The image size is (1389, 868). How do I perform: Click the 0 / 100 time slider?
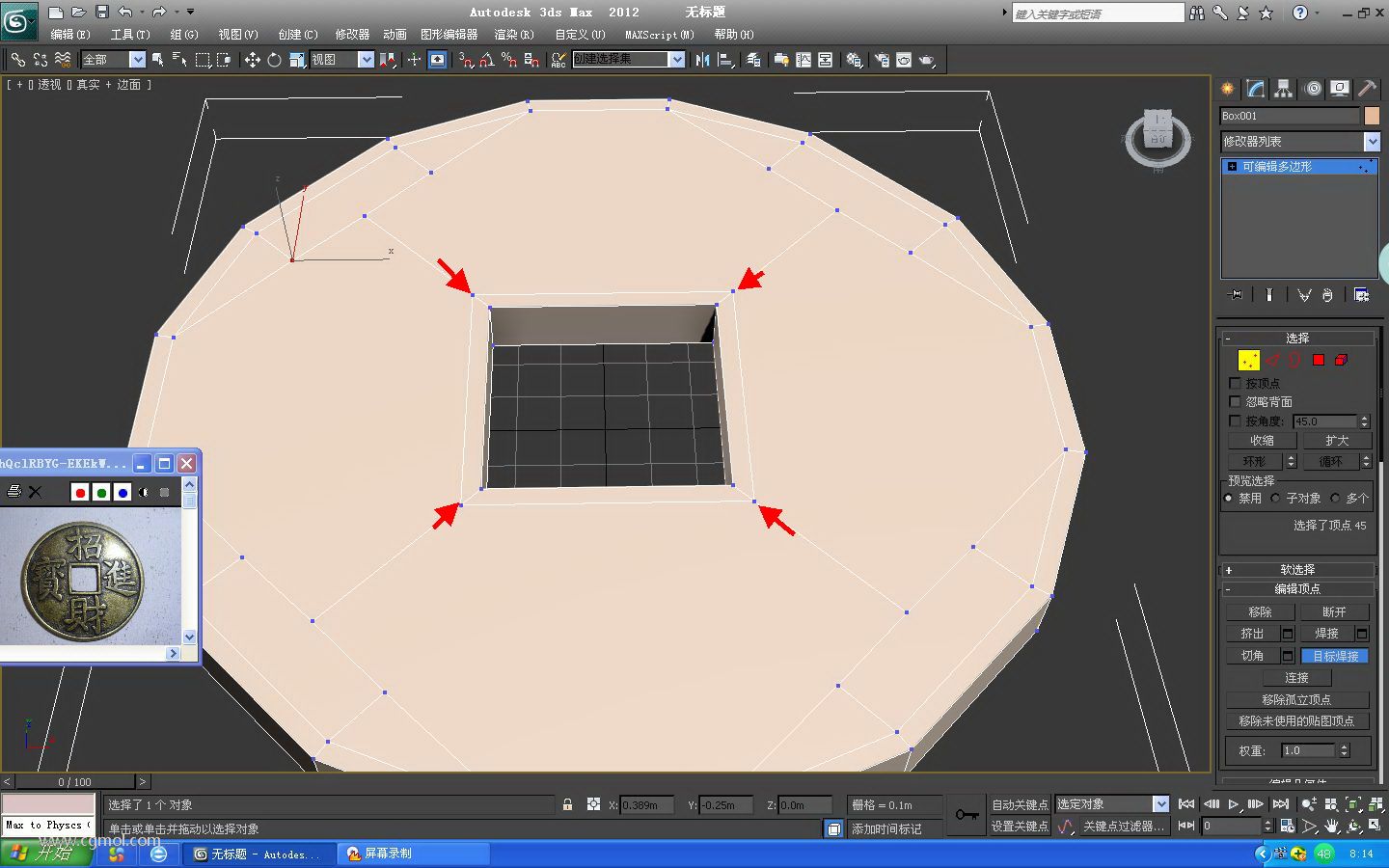[75, 782]
